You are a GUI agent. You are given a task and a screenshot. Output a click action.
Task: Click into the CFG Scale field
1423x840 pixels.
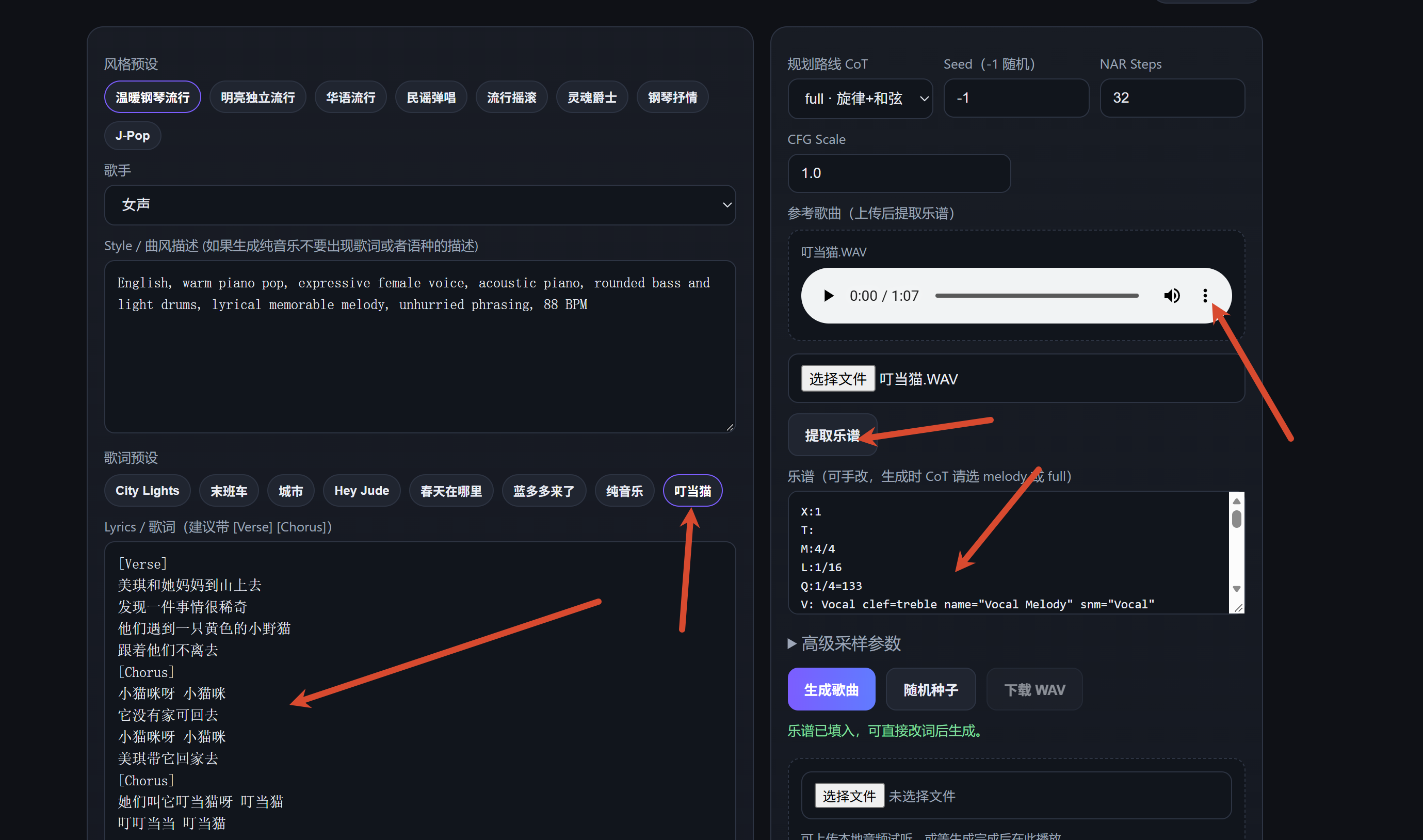pos(899,173)
